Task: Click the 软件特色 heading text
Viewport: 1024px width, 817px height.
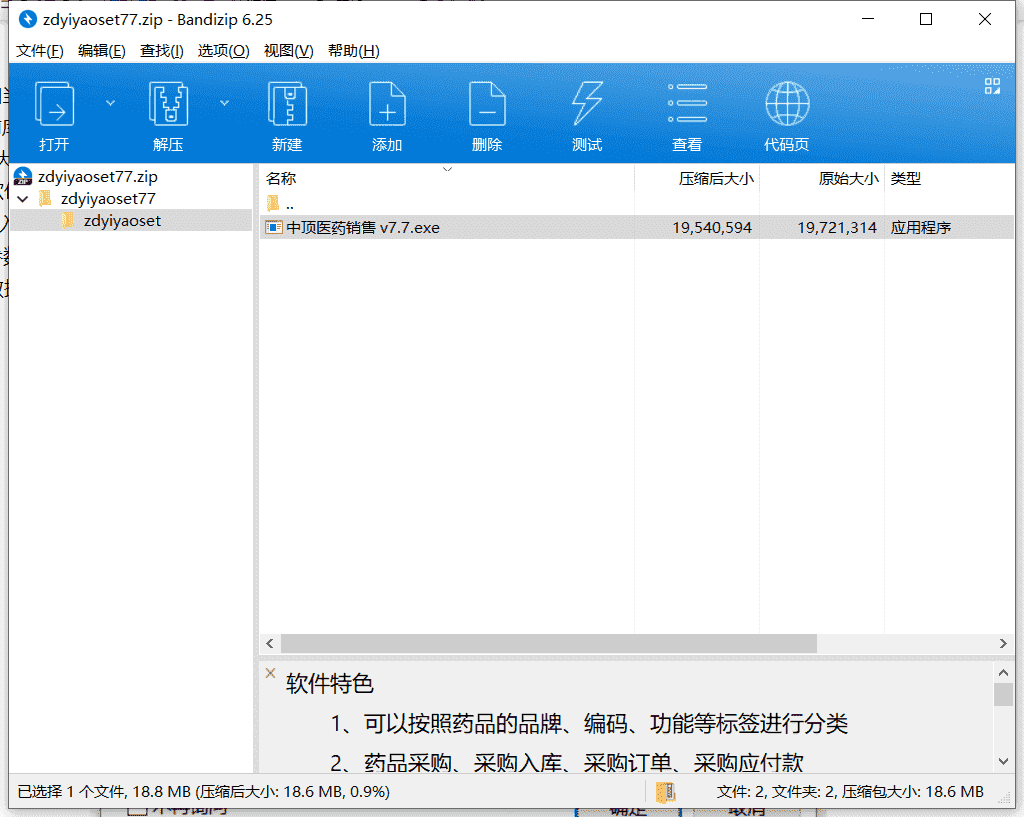Action: tap(330, 684)
